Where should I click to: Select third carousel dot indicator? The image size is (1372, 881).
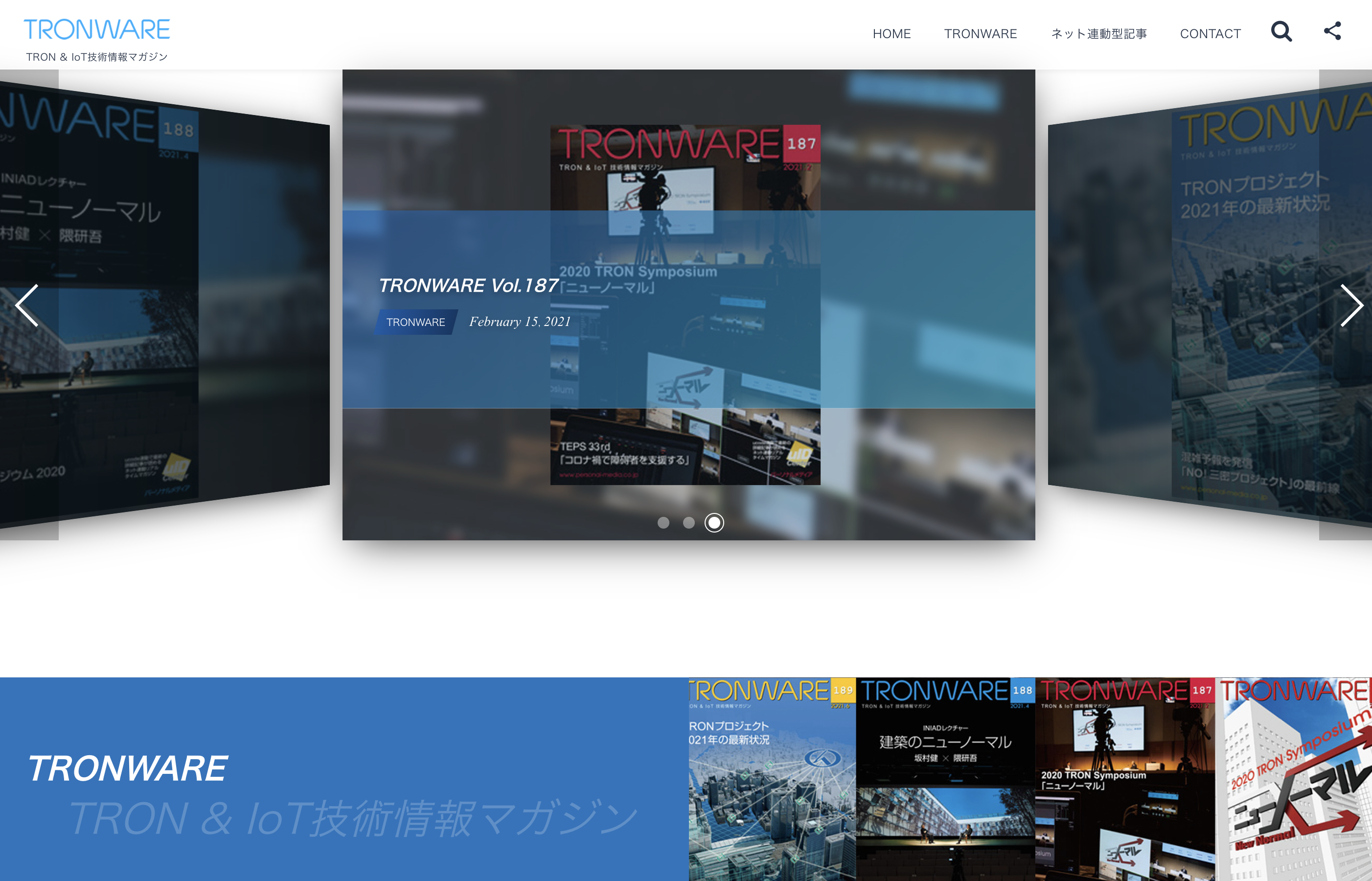(714, 522)
